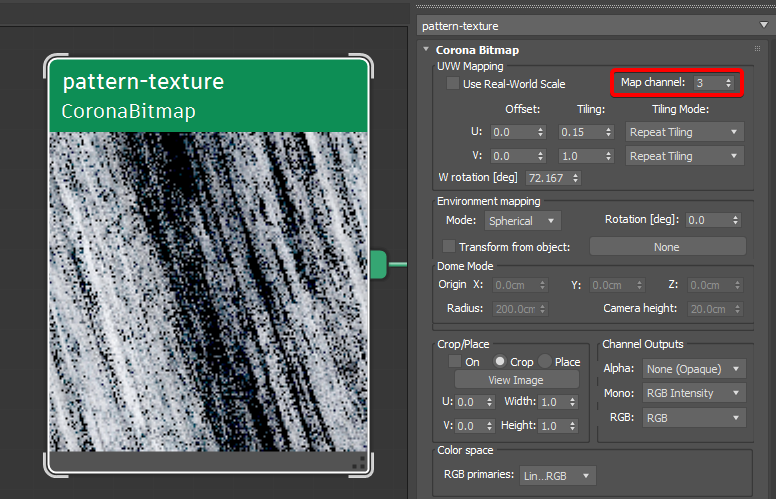Collapse the Corona Bitmap rollout triangle
This screenshot has width=776, height=499.
coord(426,49)
